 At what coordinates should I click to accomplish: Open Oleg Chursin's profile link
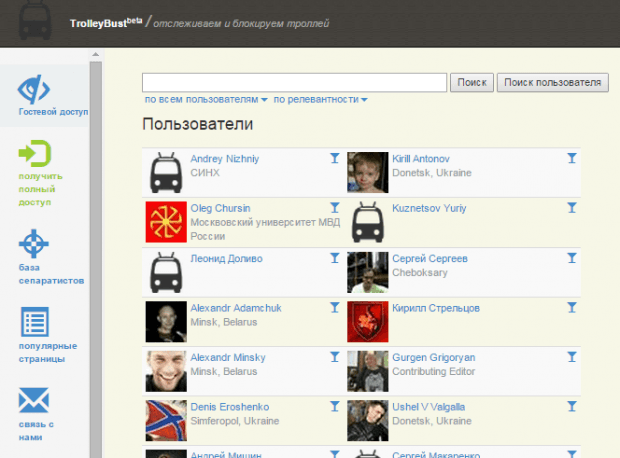click(x=220, y=208)
